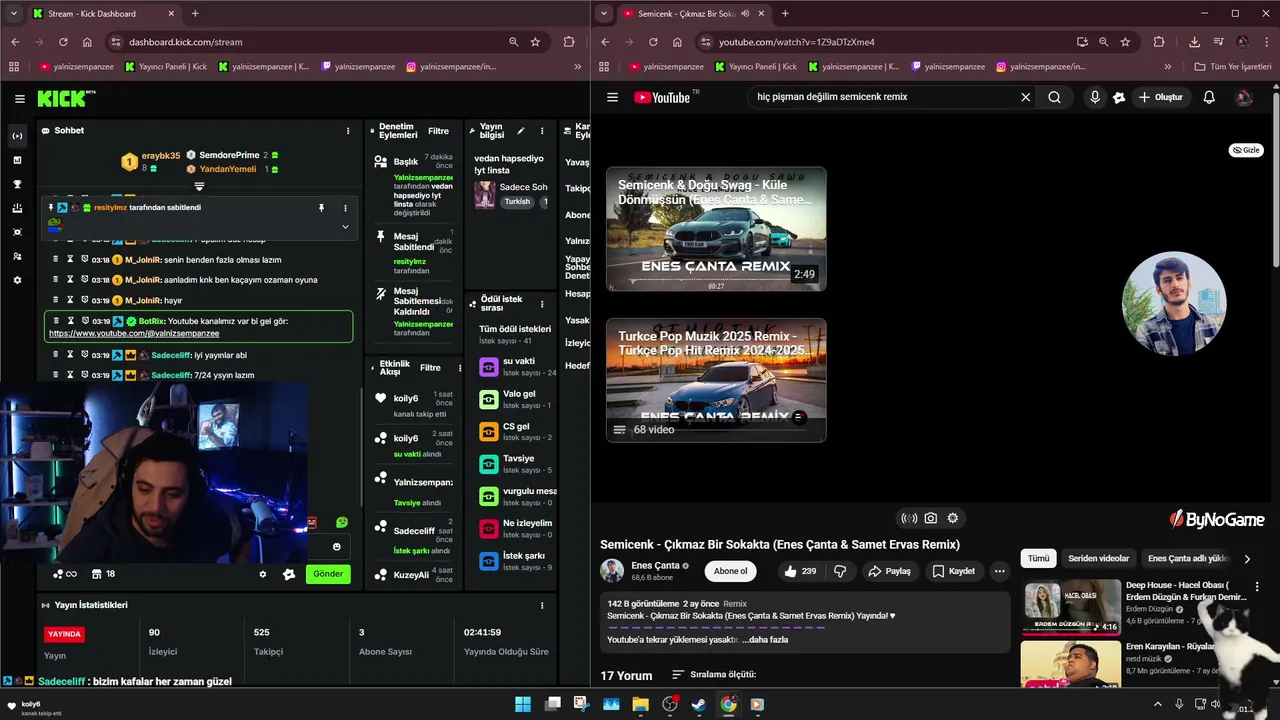Image resolution: width=1280 pixels, height=720 pixels.
Task: Start YouTube voice search with the microphone
Action: (x=1095, y=98)
